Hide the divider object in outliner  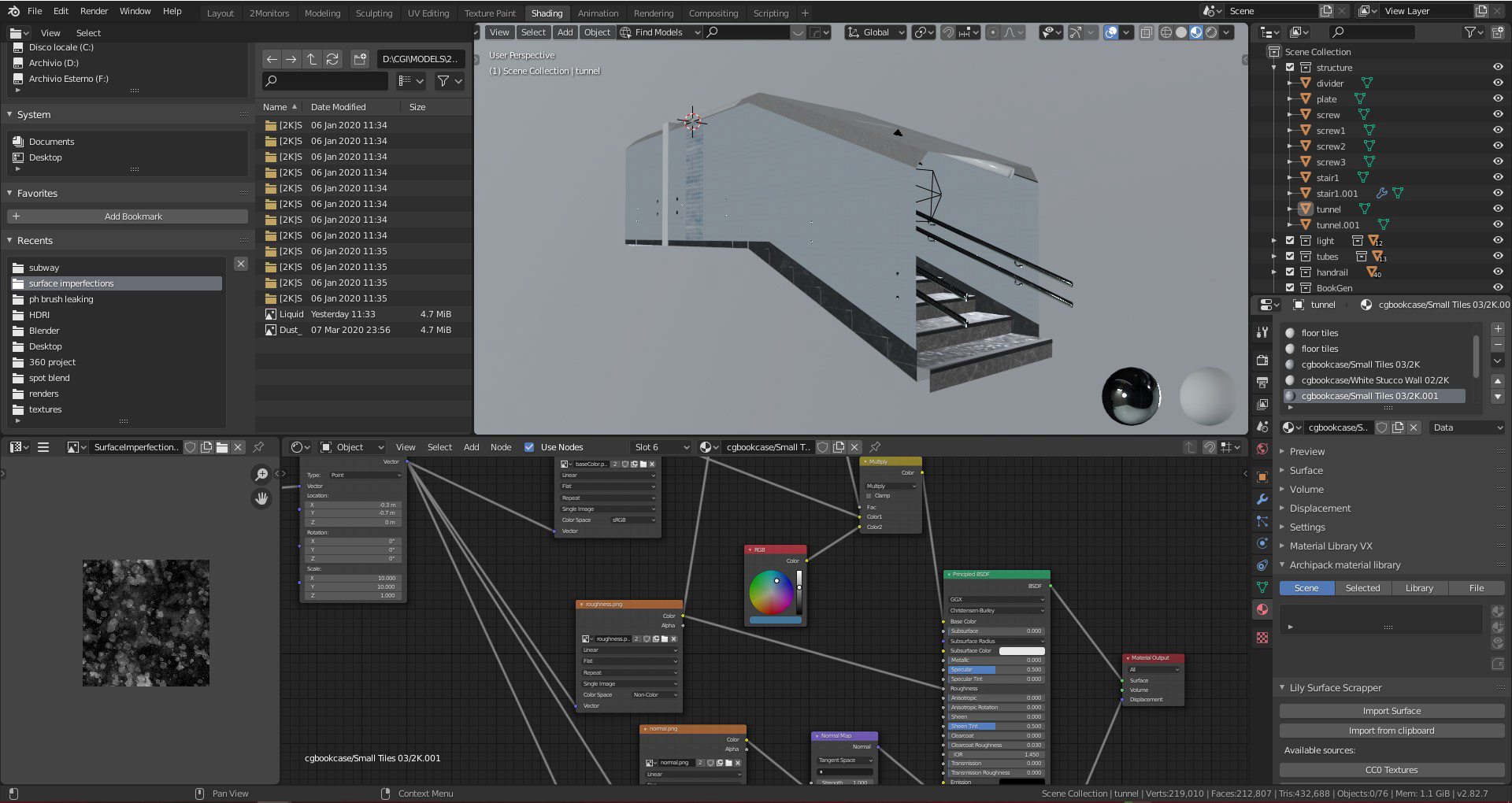tap(1498, 83)
